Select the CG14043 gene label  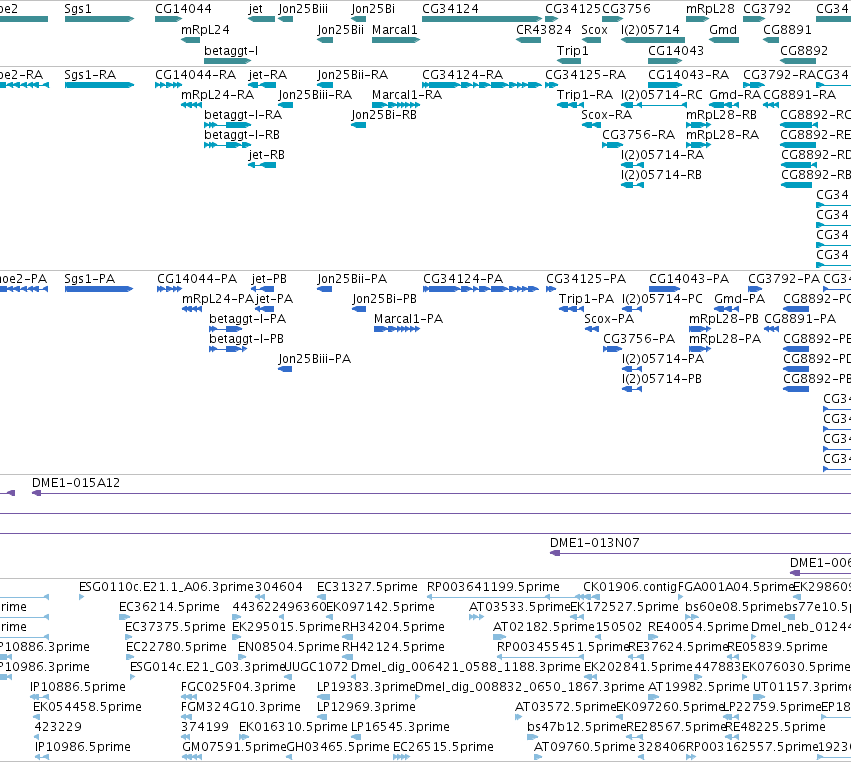pos(676,50)
